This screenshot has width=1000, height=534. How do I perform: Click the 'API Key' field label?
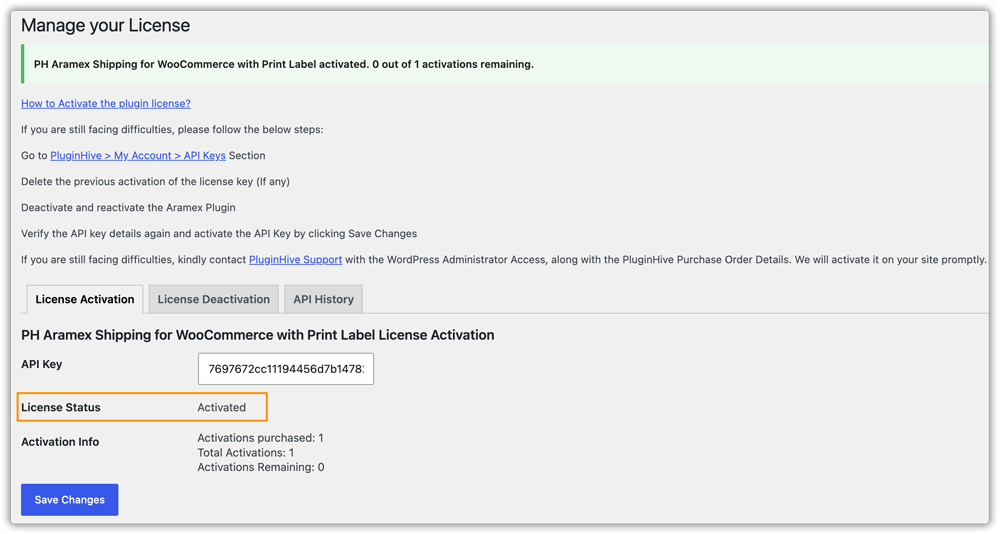pyautogui.click(x=41, y=364)
